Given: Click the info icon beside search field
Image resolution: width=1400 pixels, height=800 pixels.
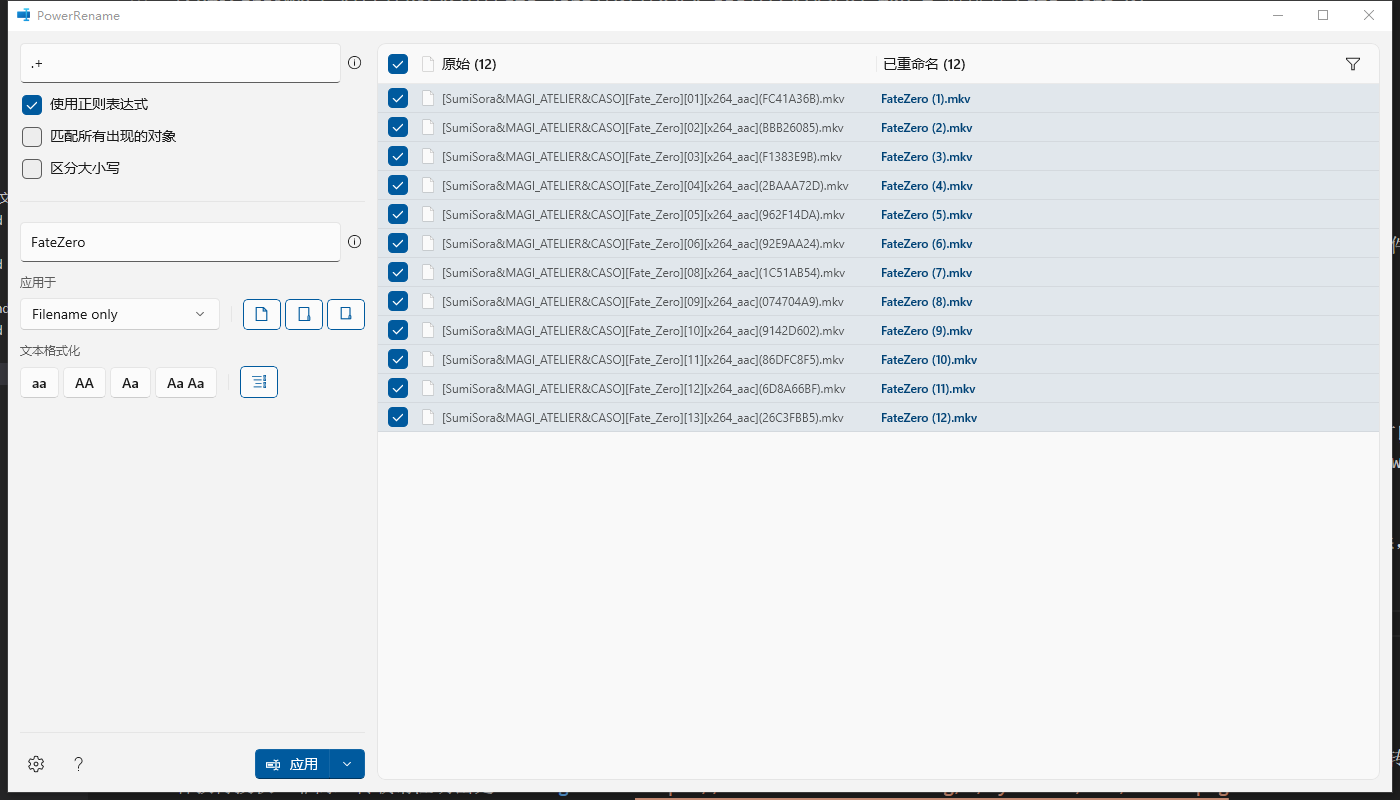Looking at the screenshot, I should [x=354, y=63].
